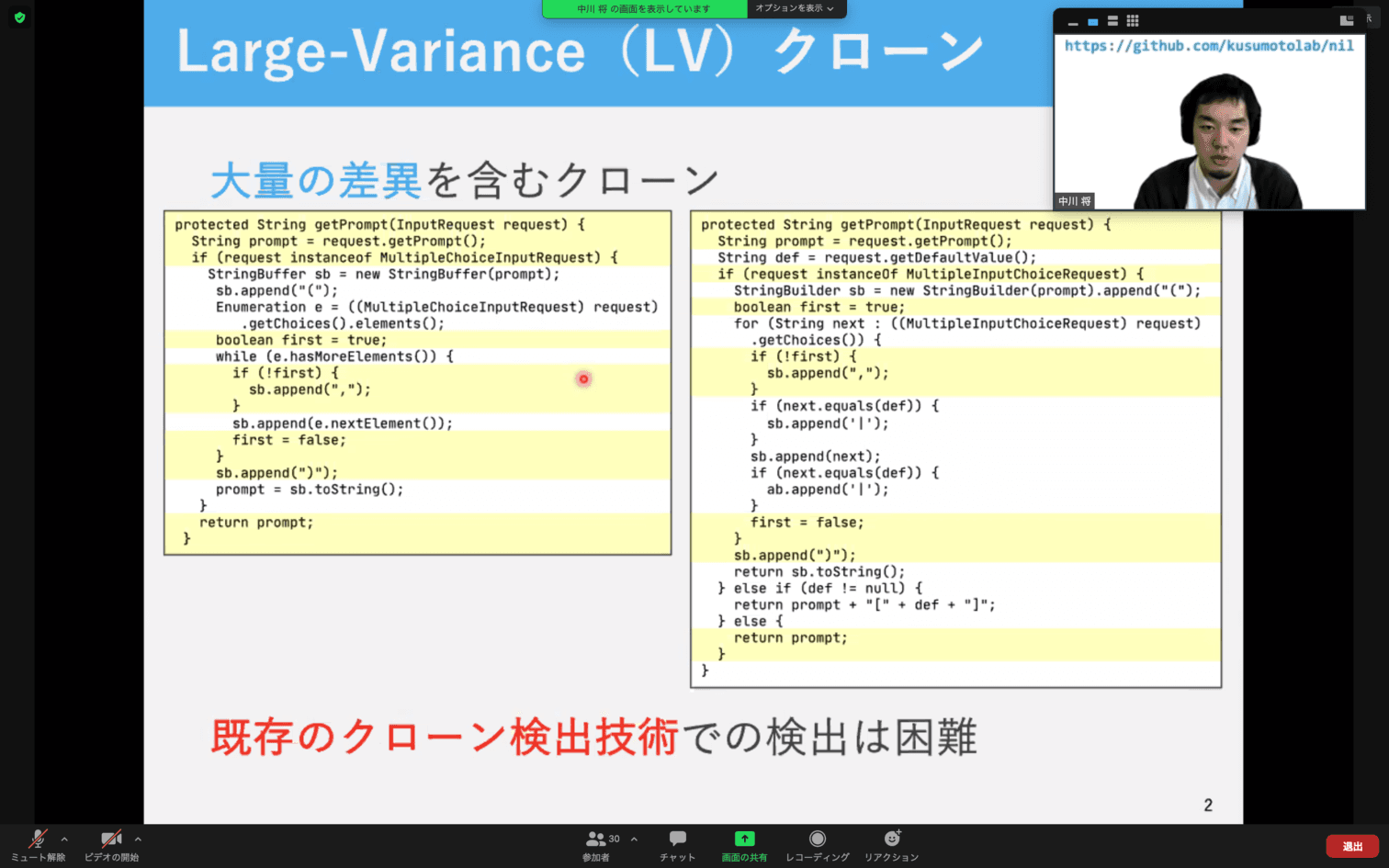Leave the meeting using red 退出 button
1389x868 pixels.
tap(1351, 846)
